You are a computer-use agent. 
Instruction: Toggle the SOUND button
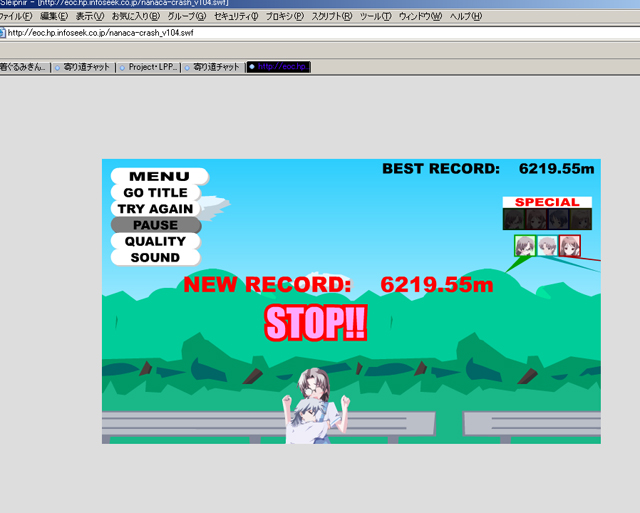pos(156,258)
